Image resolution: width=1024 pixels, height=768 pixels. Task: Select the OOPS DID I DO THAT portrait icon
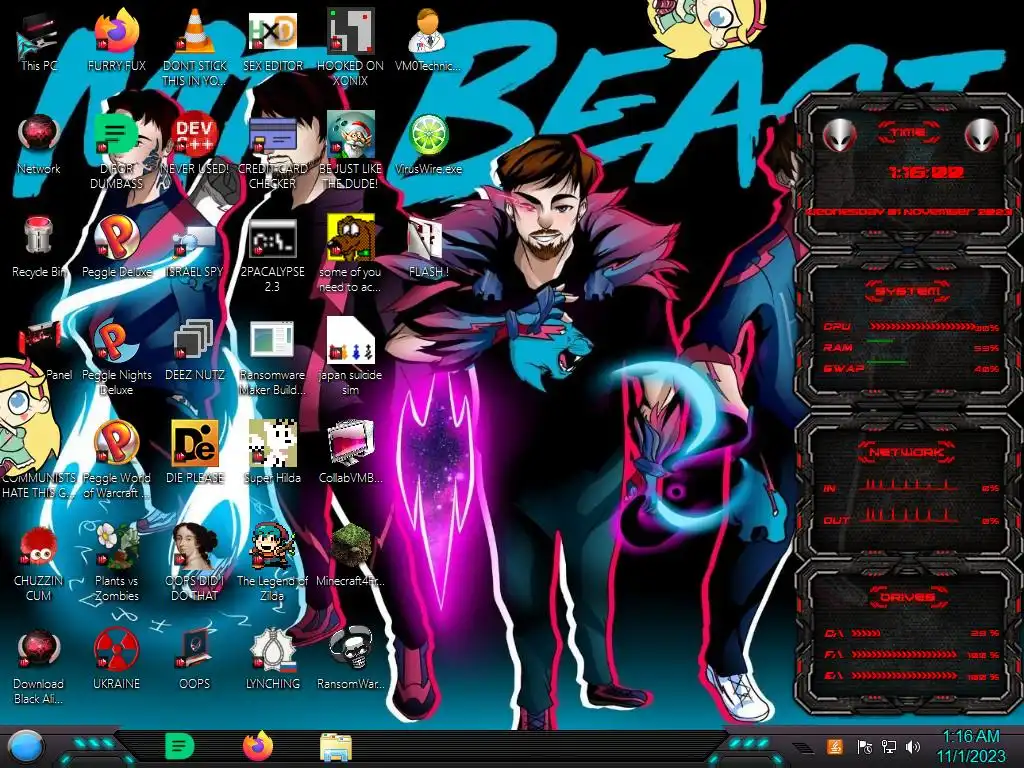(195, 563)
